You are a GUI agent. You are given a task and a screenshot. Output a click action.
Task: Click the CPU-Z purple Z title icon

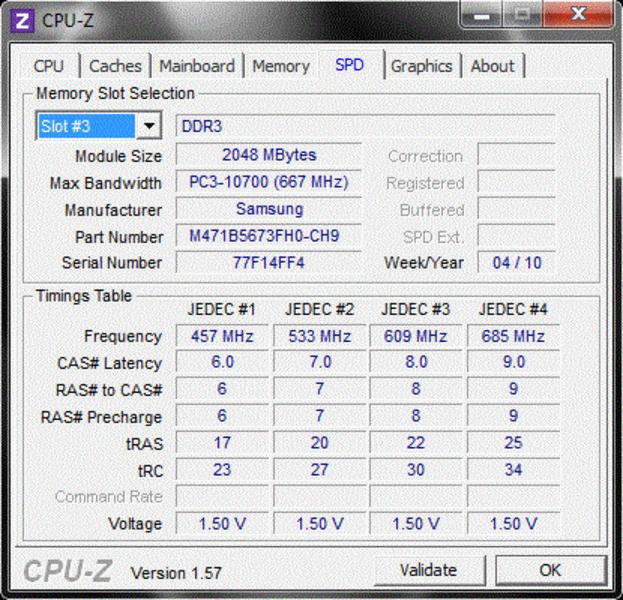click(22, 21)
